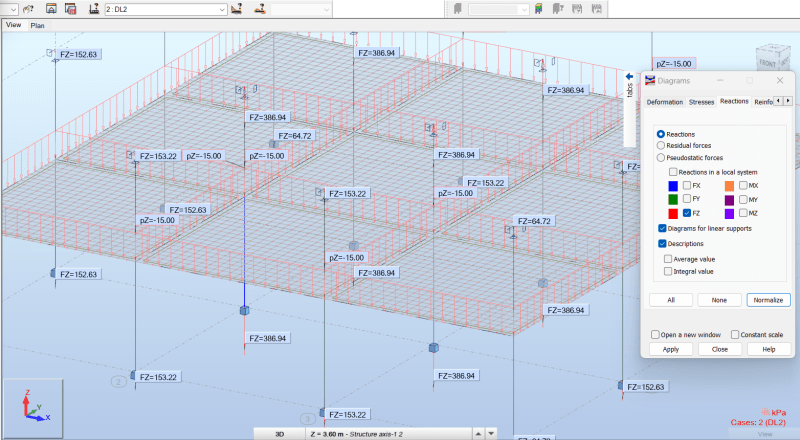Click the Apply button
Screen dimensions: 800x440
(671, 349)
